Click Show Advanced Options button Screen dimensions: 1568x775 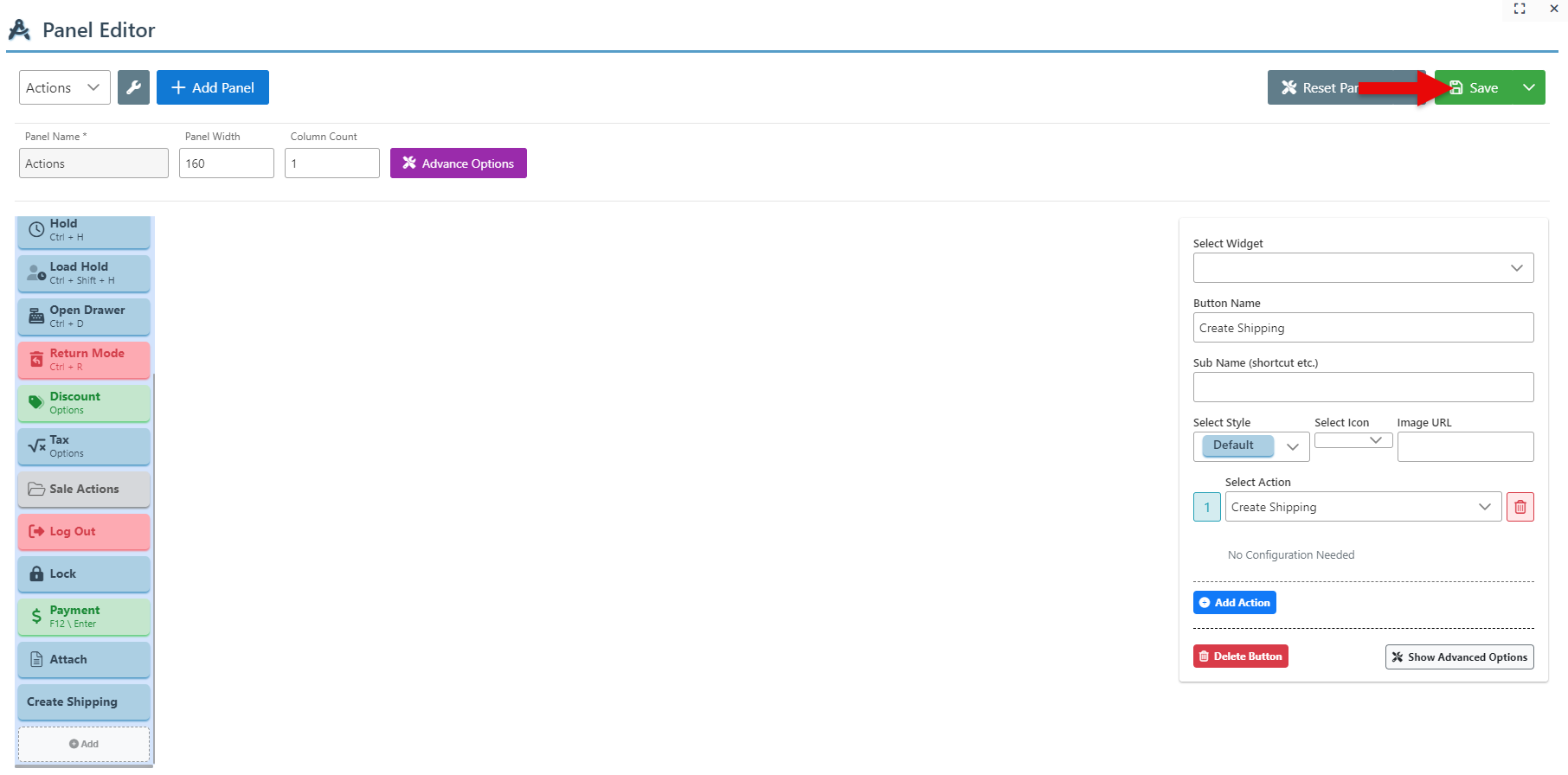[1459, 657]
